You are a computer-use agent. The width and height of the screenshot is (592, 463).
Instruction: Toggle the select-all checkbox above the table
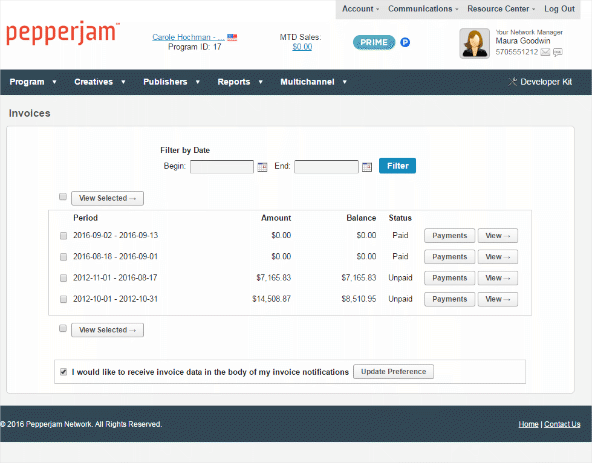(63, 196)
